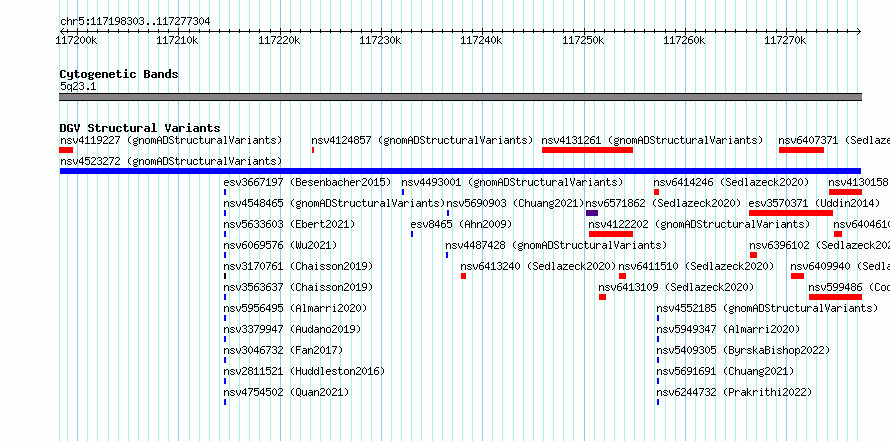Screen dimensions: 890x441
Task: Select the purple bar under nsv6571862
Action: pyautogui.click(x=592, y=213)
